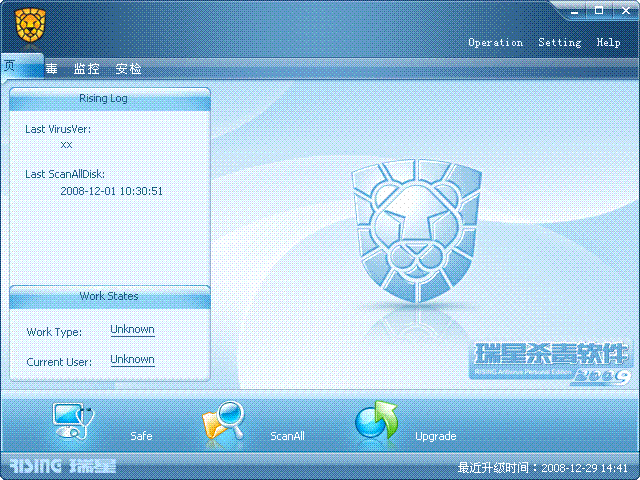Viewport: 640px width, 480px height.
Task: Click the Rising lion logo icon
Action: [x=30, y=26]
